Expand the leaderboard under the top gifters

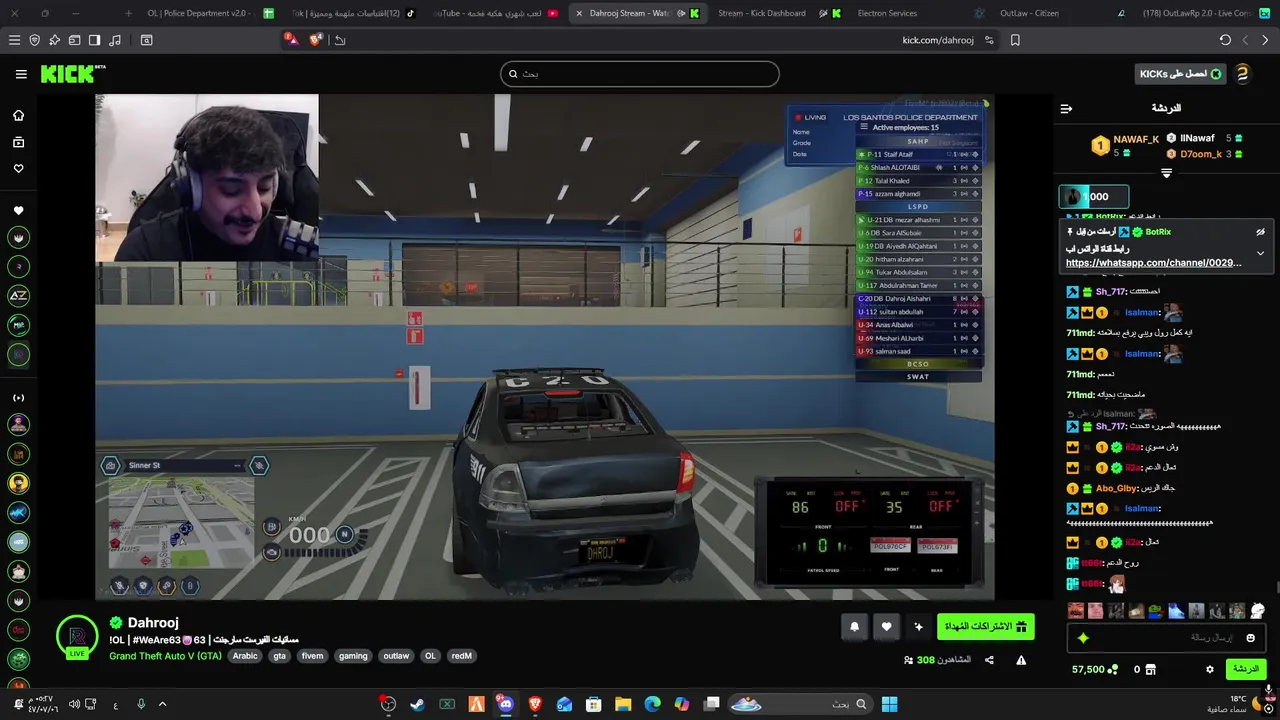point(1166,173)
